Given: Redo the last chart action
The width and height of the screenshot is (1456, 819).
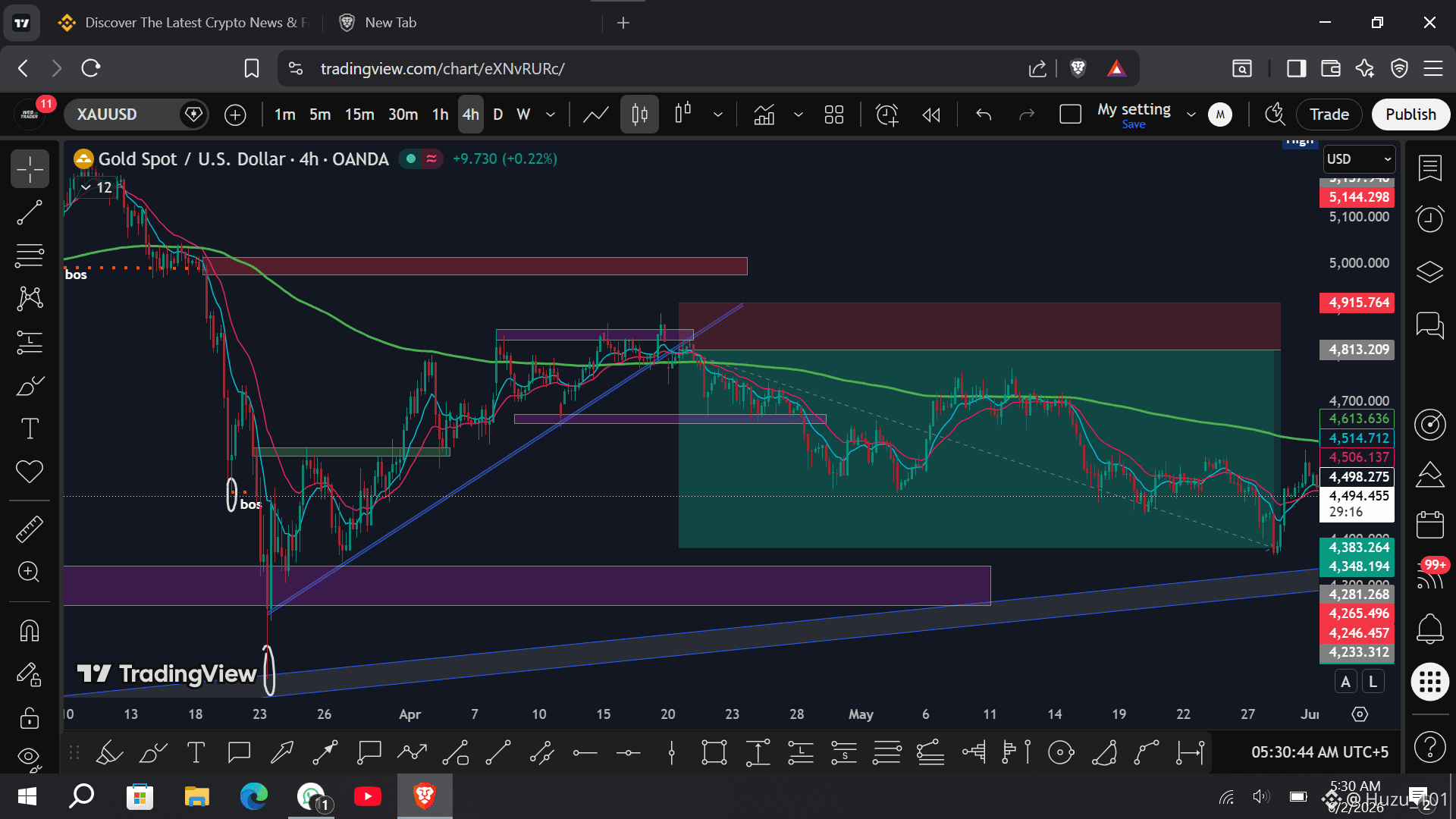Looking at the screenshot, I should tap(1027, 115).
